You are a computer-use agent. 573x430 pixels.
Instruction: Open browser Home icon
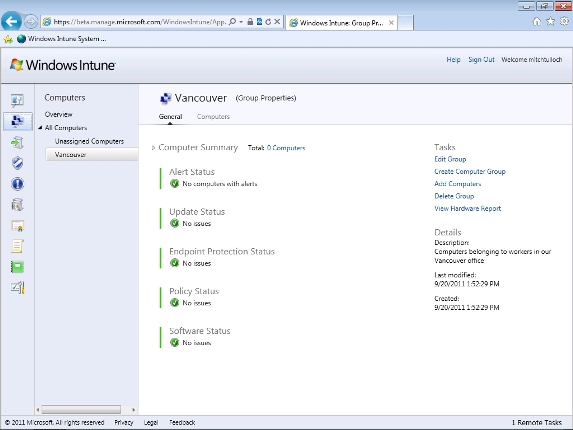[x=536, y=22]
